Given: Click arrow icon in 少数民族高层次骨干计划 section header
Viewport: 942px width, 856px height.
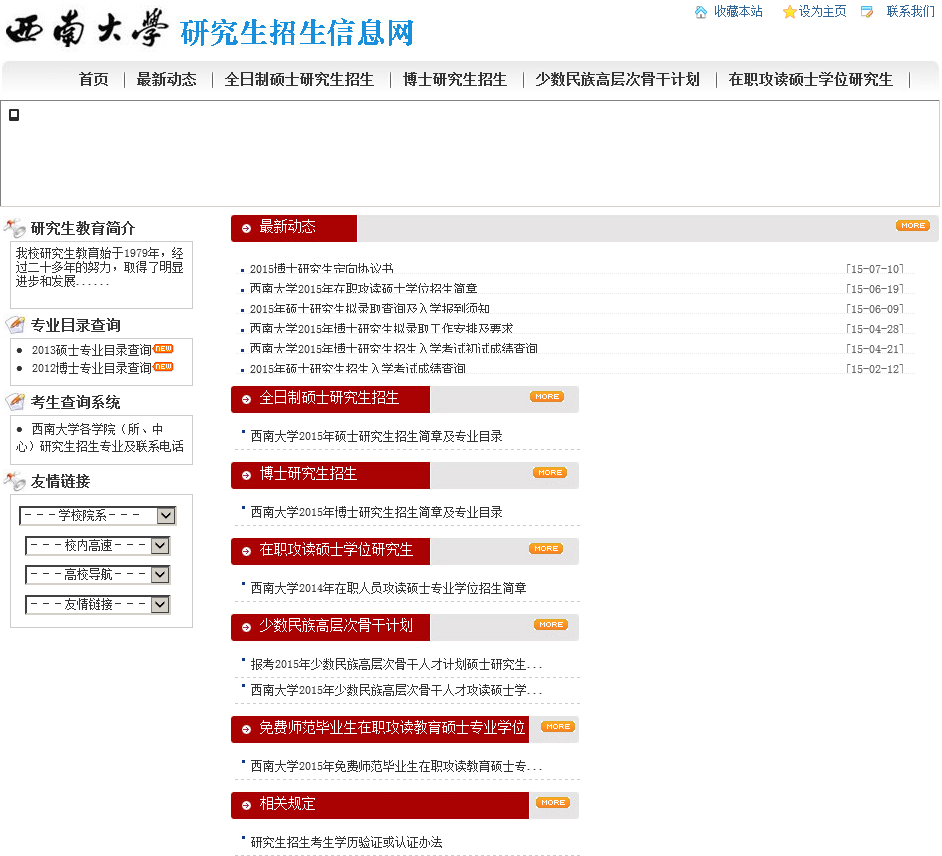Looking at the screenshot, I should (246, 628).
